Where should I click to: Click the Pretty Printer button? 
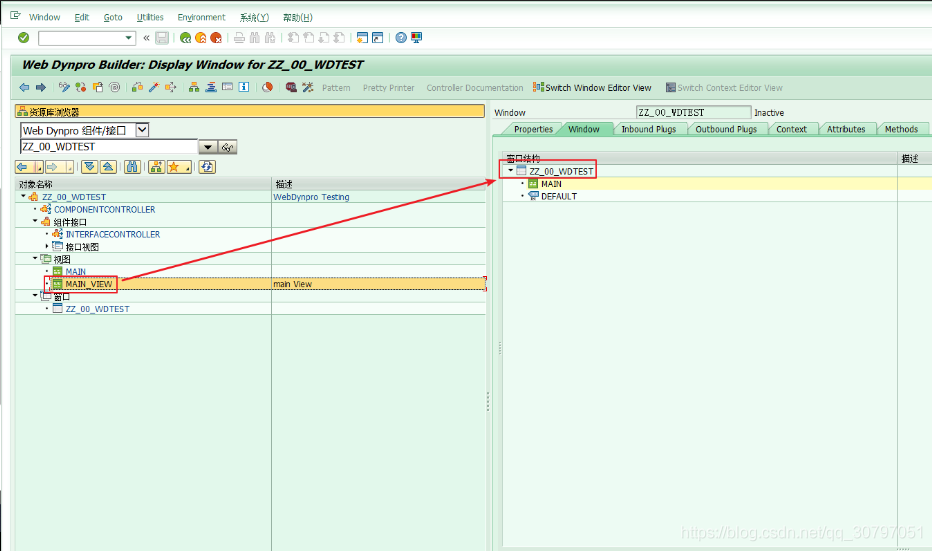pyautogui.click(x=388, y=88)
